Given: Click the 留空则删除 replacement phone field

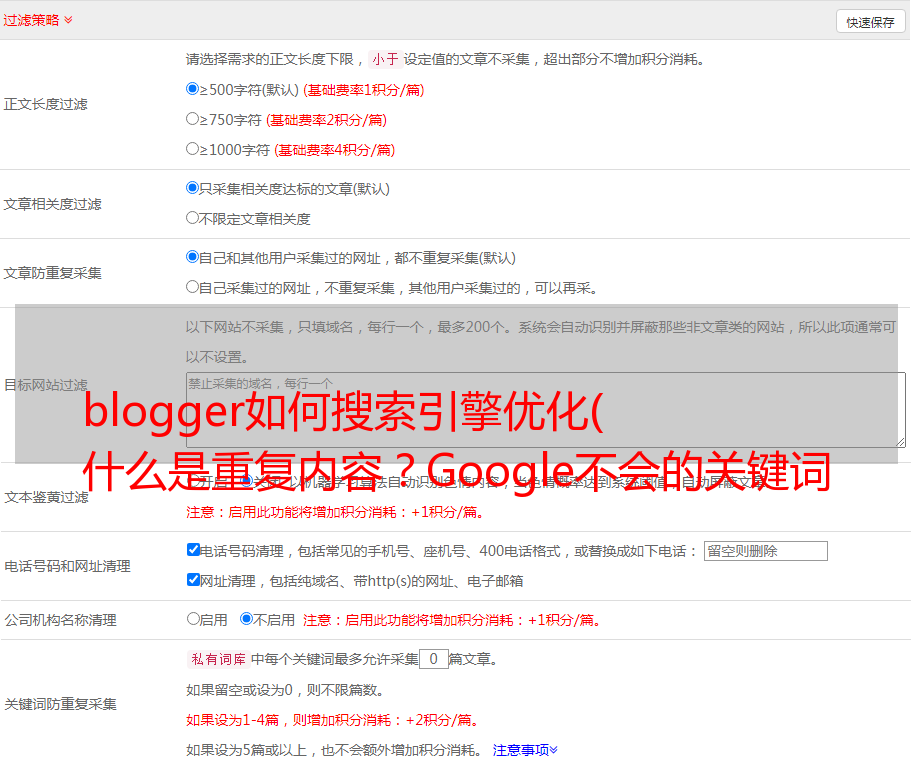Looking at the screenshot, I should (765, 551).
